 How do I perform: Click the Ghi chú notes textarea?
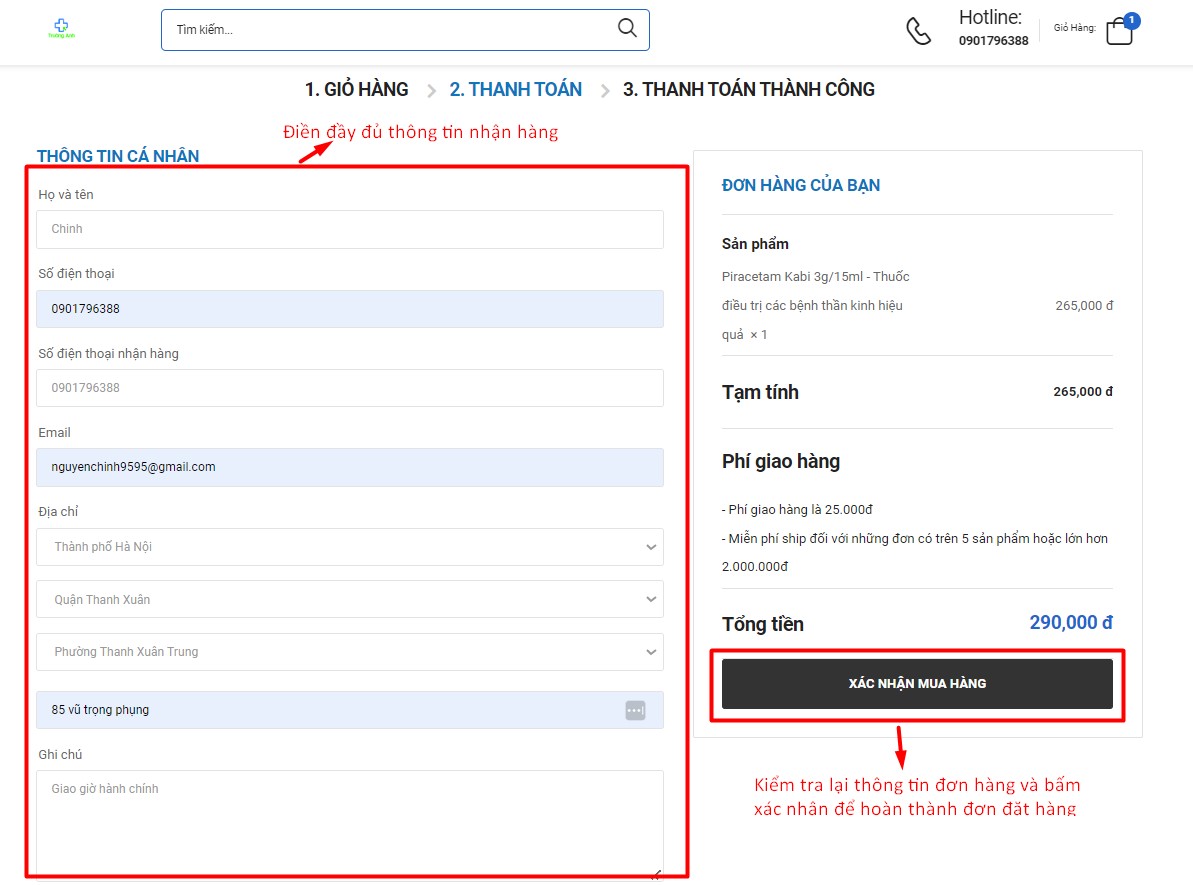(350, 820)
